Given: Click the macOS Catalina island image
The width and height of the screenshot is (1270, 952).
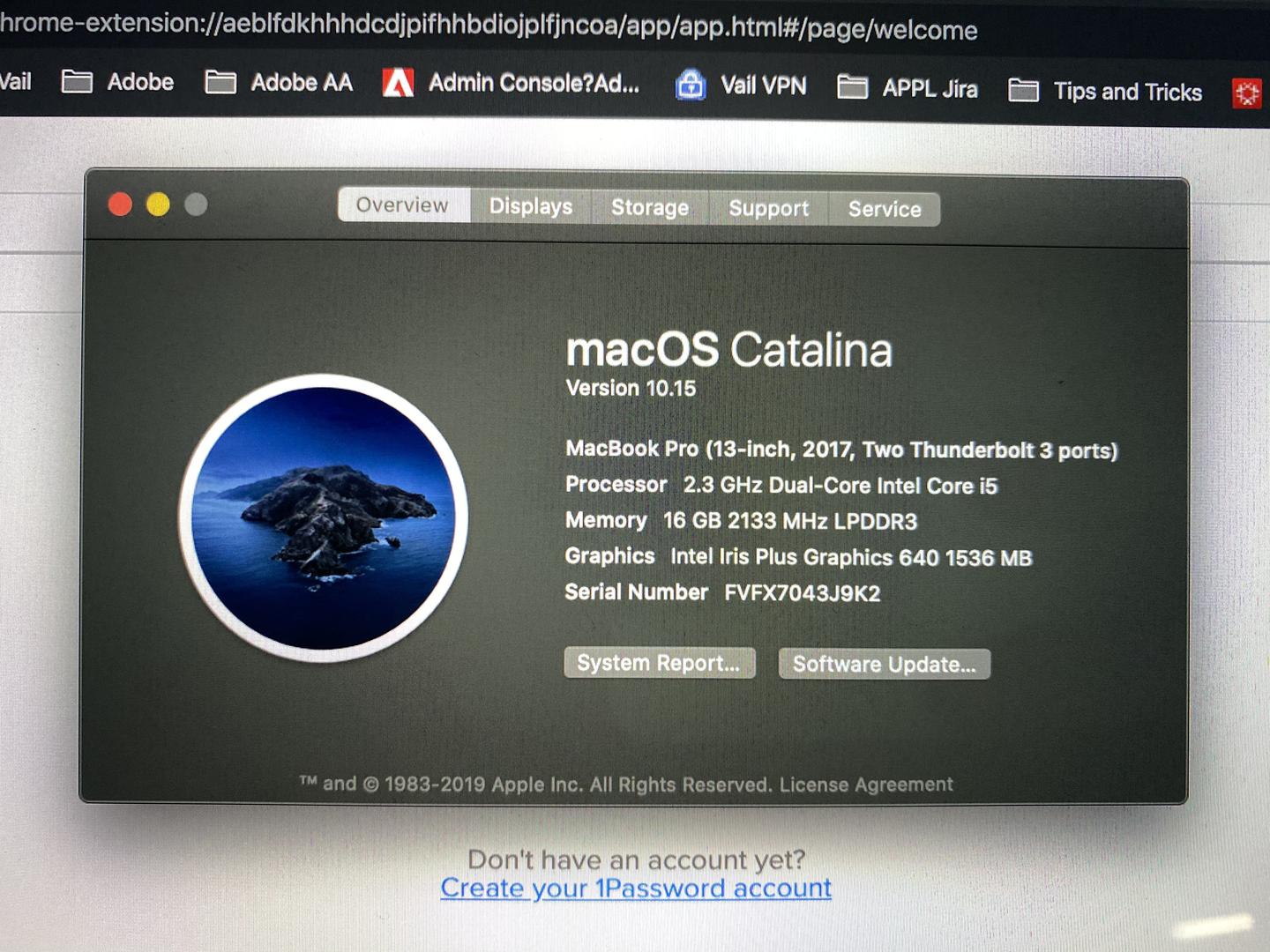Looking at the screenshot, I should 323,518.
